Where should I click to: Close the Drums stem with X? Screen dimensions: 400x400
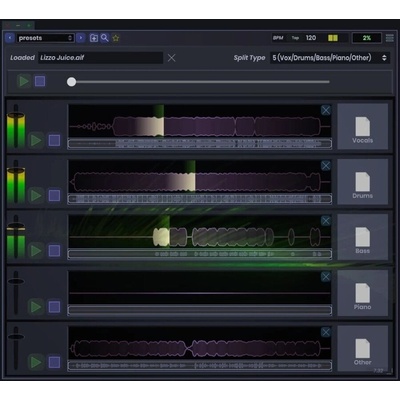pyautogui.click(x=326, y=165)
